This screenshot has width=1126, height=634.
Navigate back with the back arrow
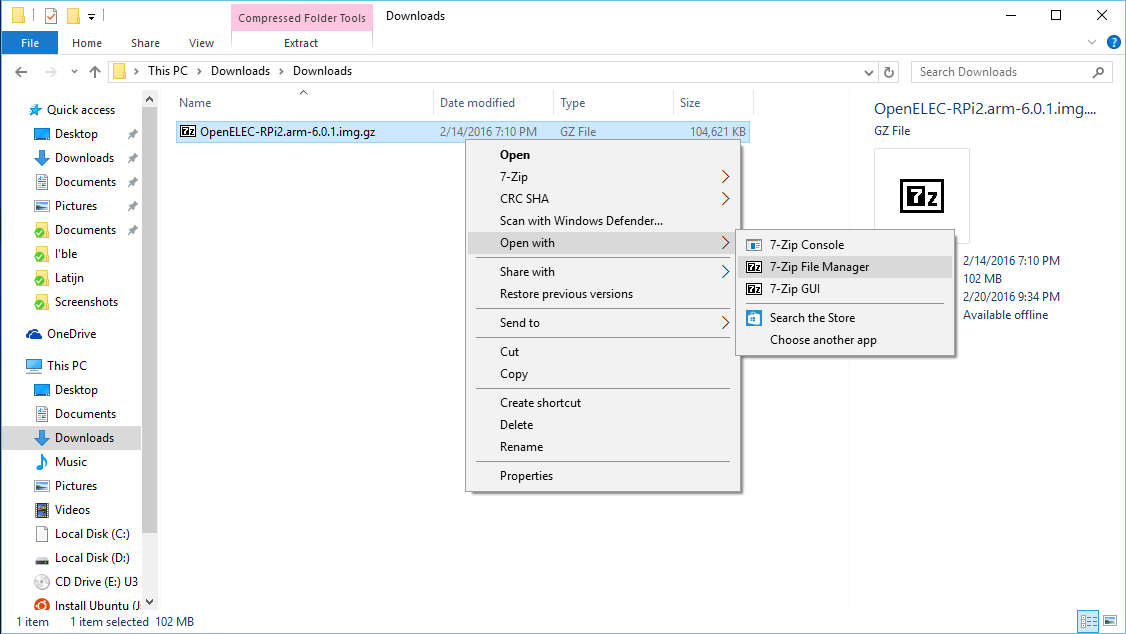pos(21,71)
